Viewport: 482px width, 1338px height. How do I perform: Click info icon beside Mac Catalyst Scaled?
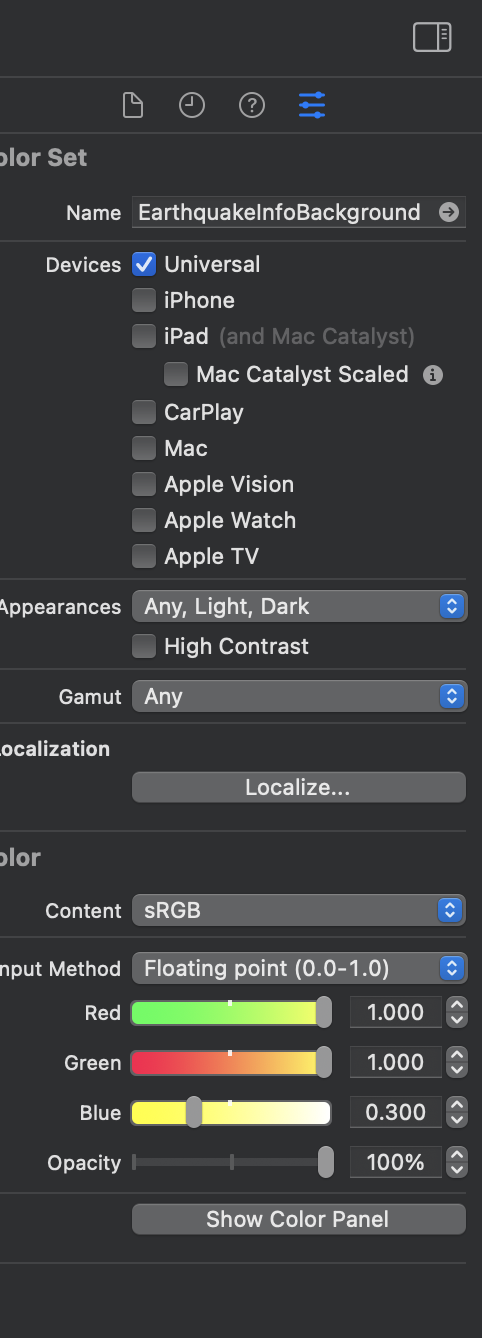point(433,375)
